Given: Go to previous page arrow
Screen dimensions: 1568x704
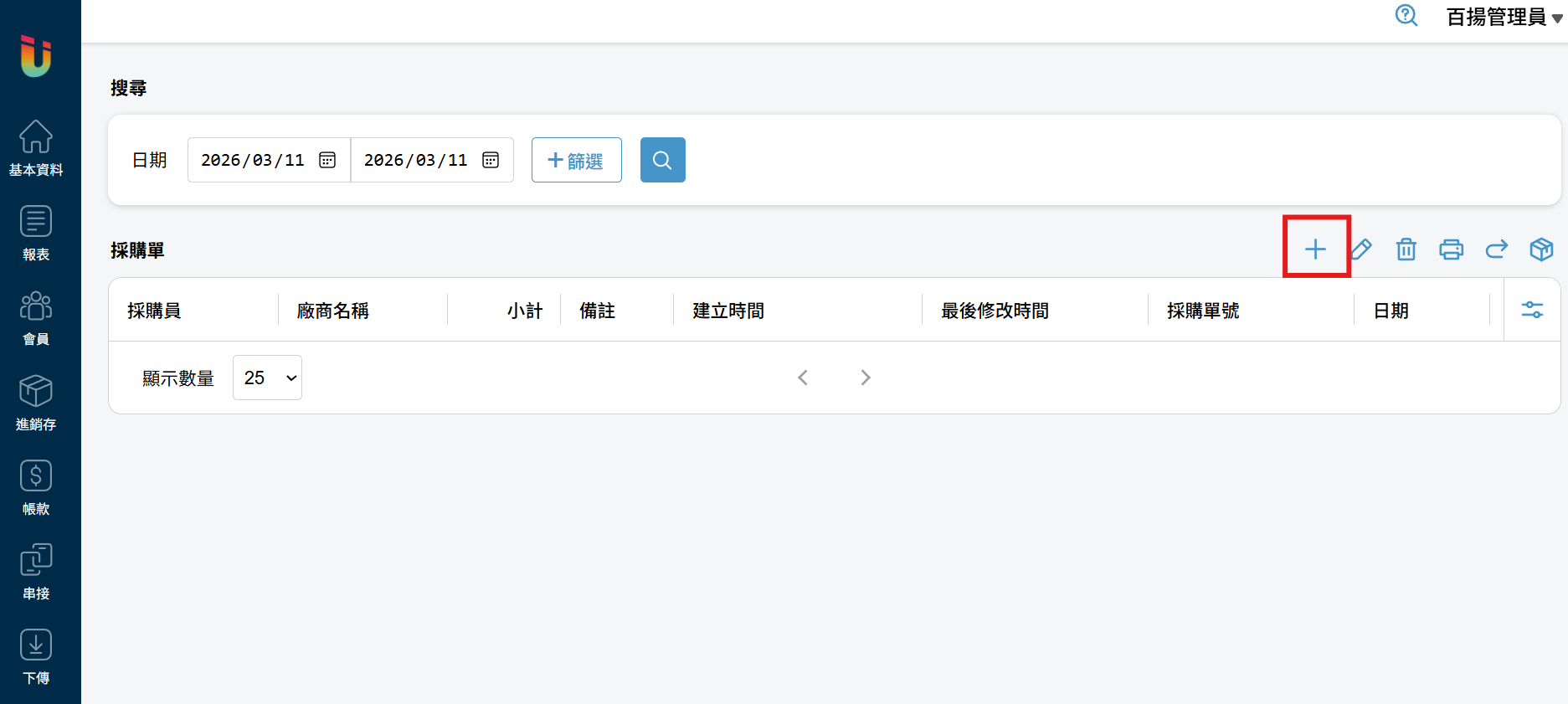Looking at the screenshot, I should [x=803, y=378].
